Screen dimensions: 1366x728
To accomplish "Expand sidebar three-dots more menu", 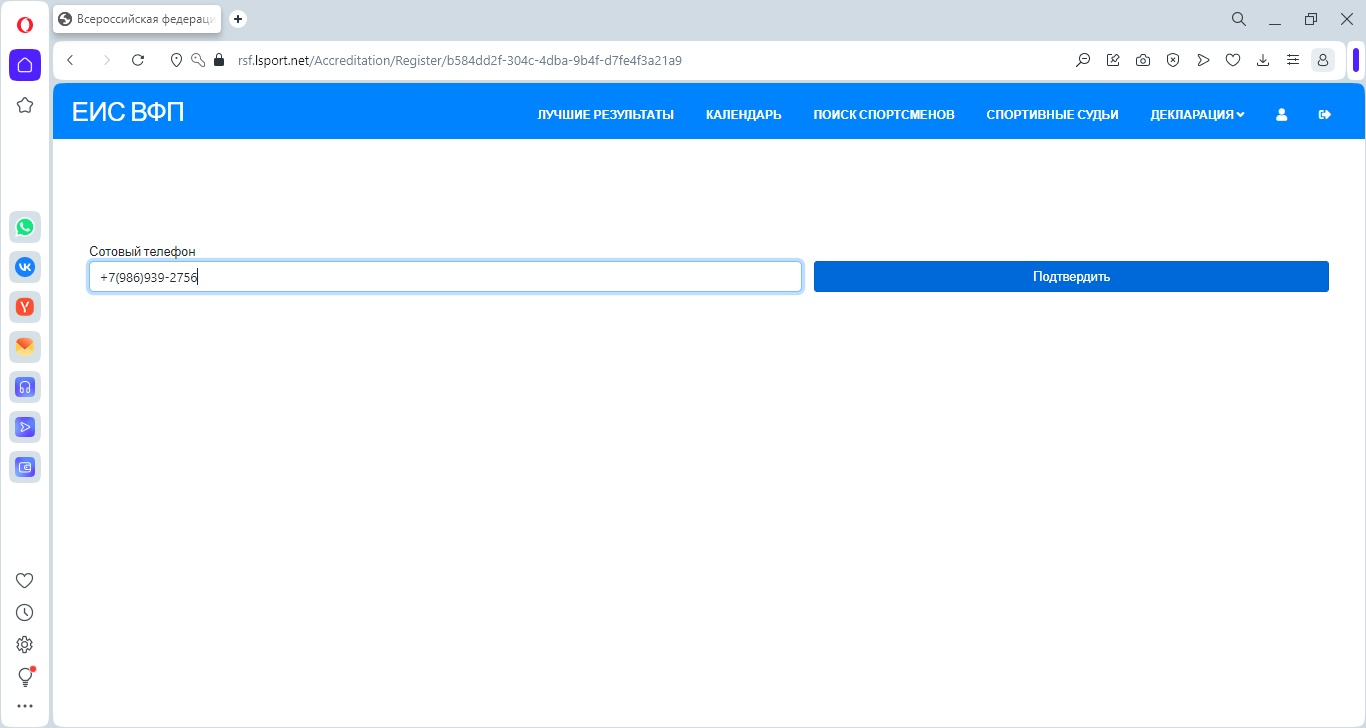I will 25,706.
